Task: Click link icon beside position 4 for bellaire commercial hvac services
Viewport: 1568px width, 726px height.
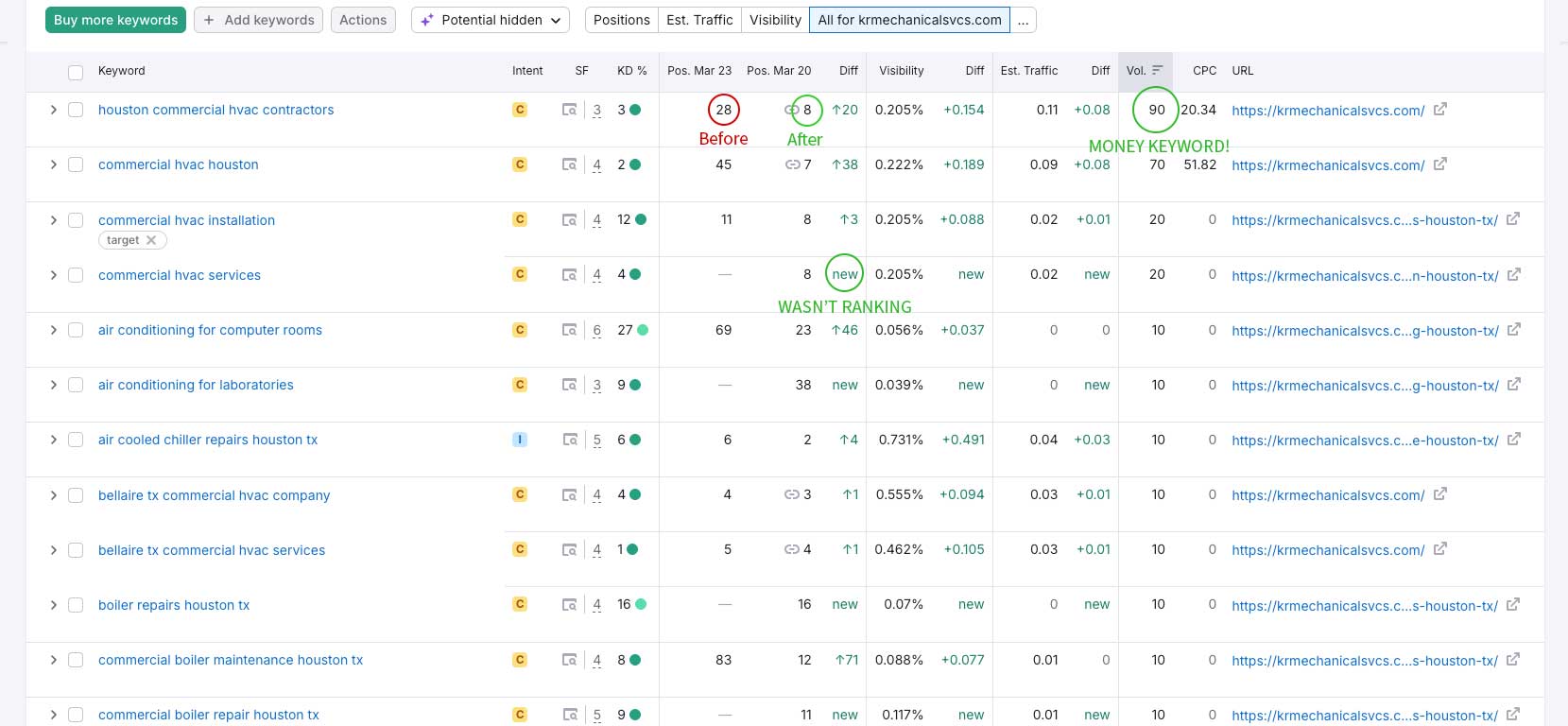Action: click(792, 549)
